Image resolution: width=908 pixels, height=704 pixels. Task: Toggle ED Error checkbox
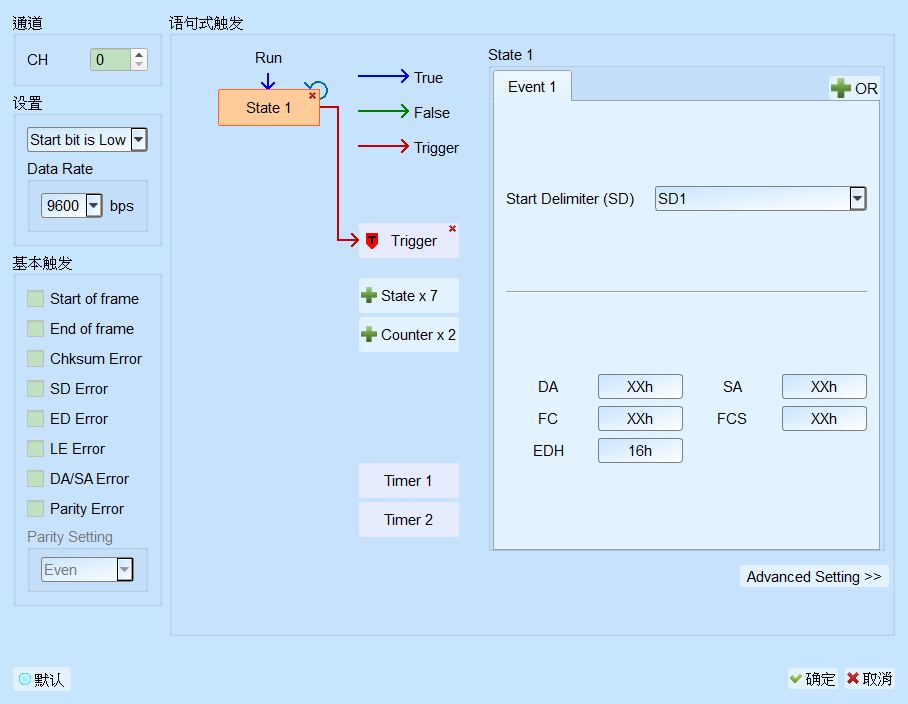[x=35, y=419]
